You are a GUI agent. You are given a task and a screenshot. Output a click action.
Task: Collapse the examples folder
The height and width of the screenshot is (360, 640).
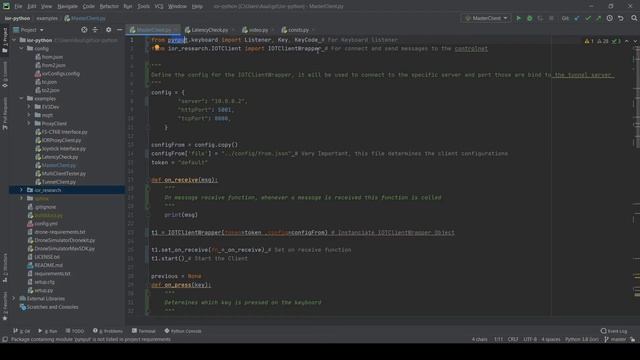(x=22, y=98)
